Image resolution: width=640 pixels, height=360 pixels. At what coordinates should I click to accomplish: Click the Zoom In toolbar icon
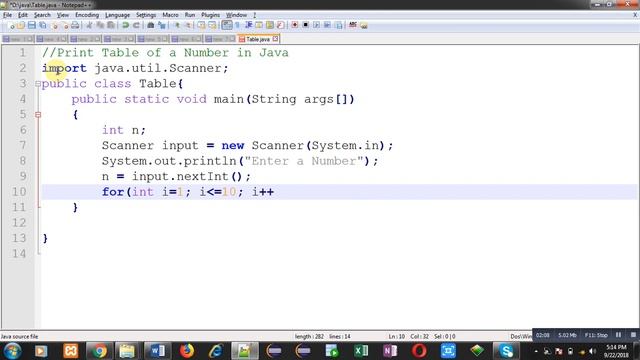tap(177, 25)
